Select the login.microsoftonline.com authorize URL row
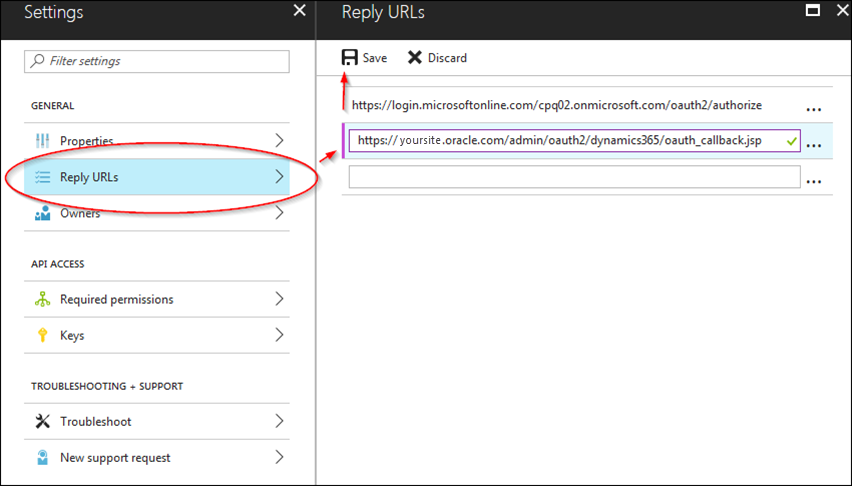This screenshot has height=486, width=852. coord(587,105)
